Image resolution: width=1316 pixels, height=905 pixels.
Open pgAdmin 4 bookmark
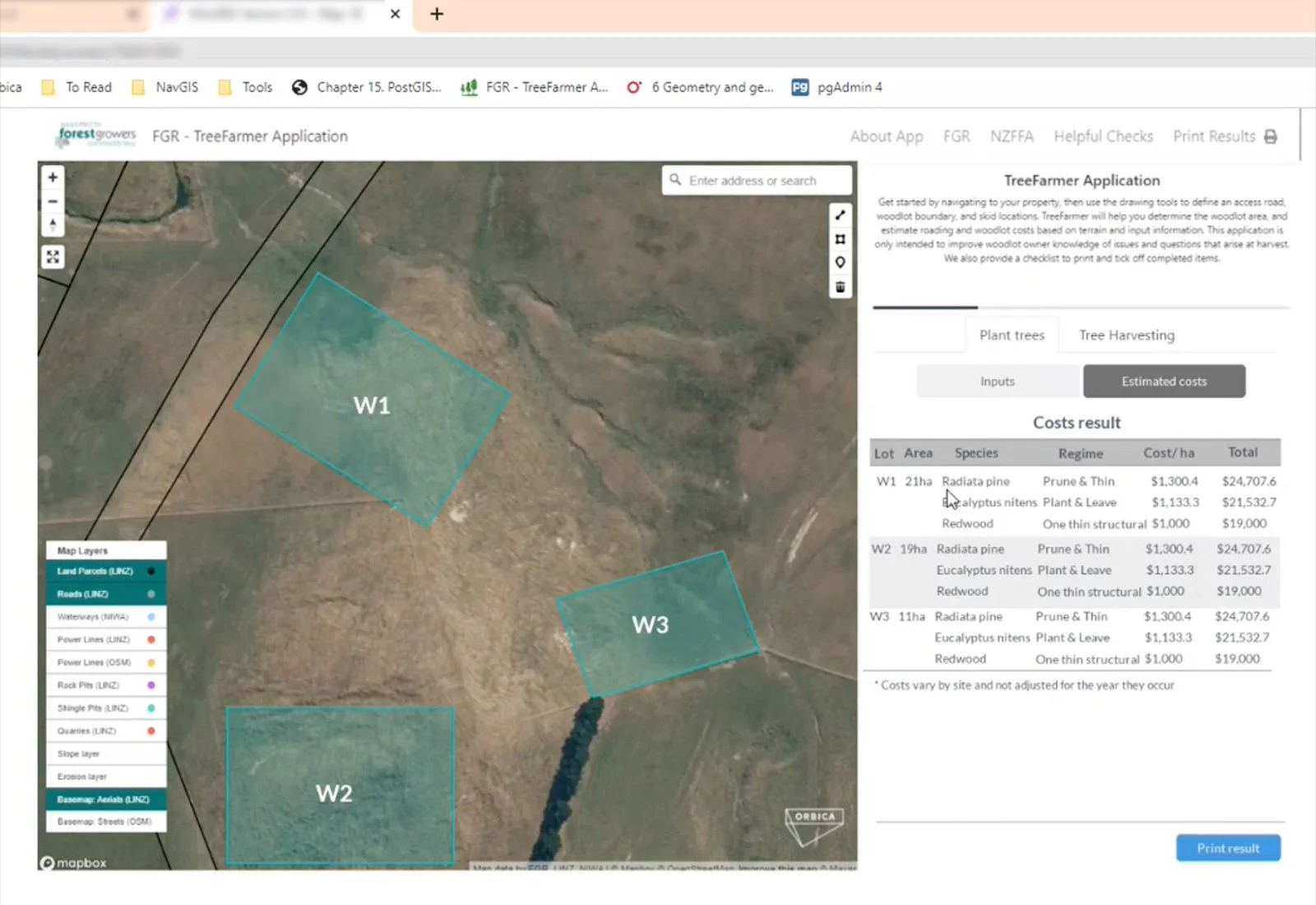click(x=836, y=87)
